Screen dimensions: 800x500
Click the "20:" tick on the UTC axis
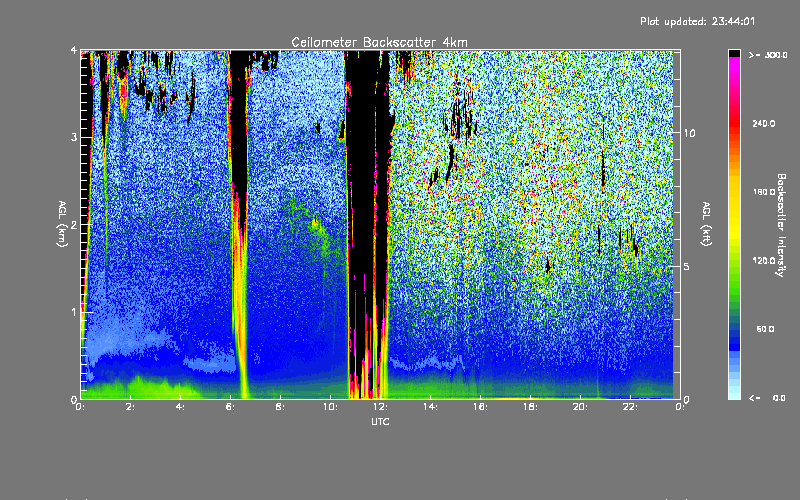tap(580, 407)
